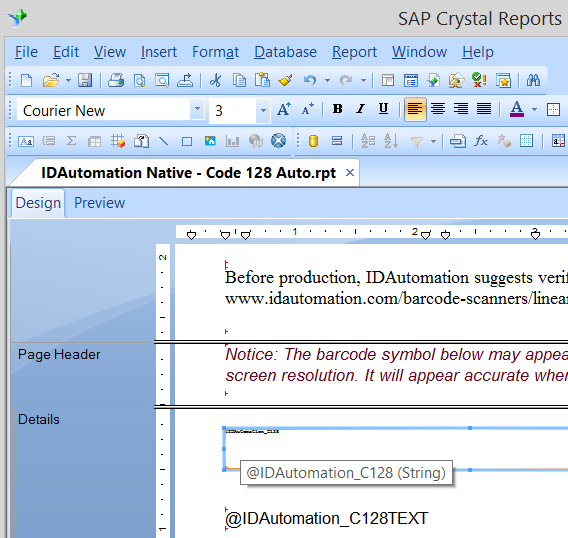Screen dimensions: 568x538
Task: Close the Code 128 Auto.rpt tab
Action: click(350, 173)
